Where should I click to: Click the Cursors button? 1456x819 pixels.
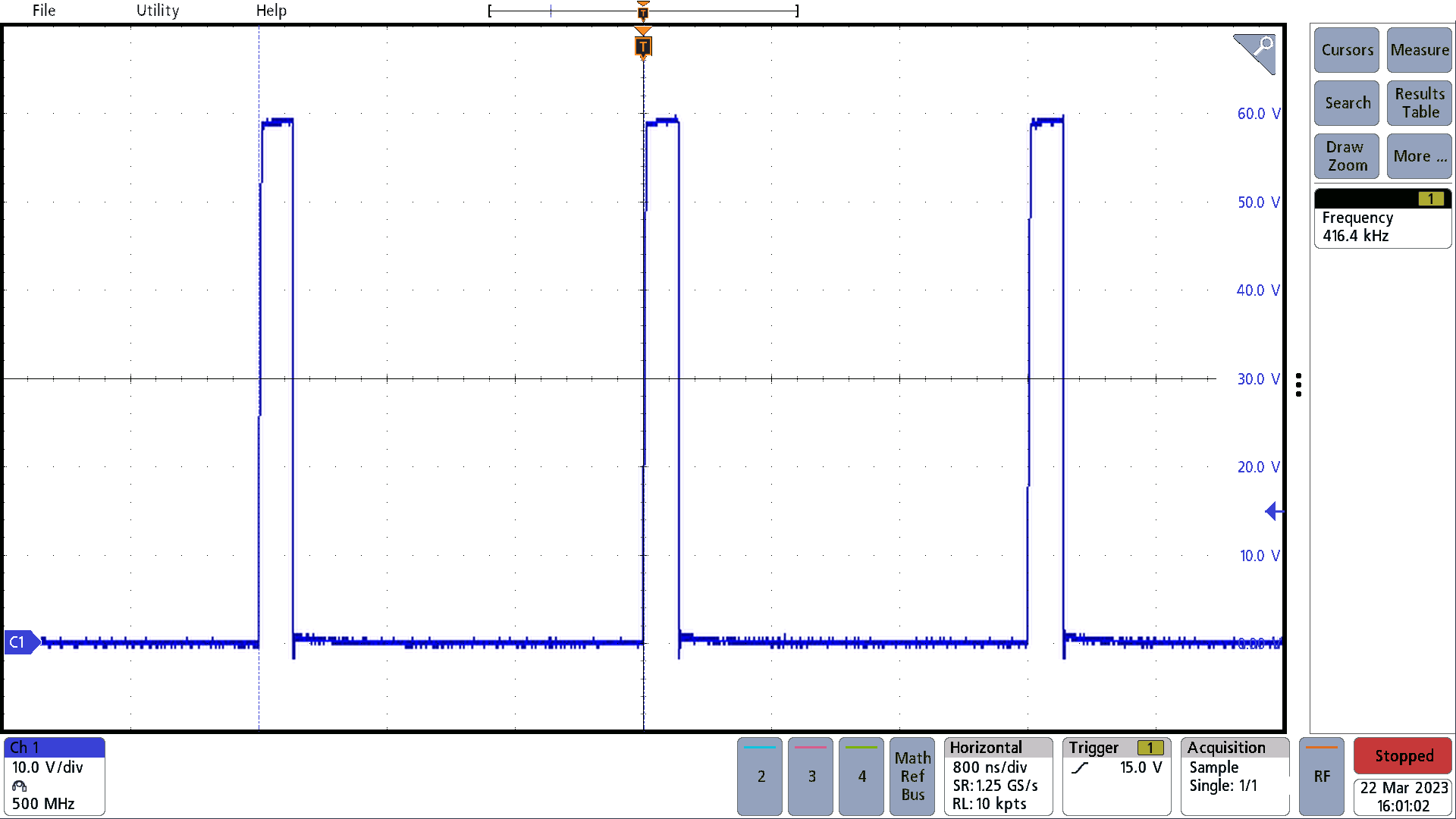point(1347,50)
